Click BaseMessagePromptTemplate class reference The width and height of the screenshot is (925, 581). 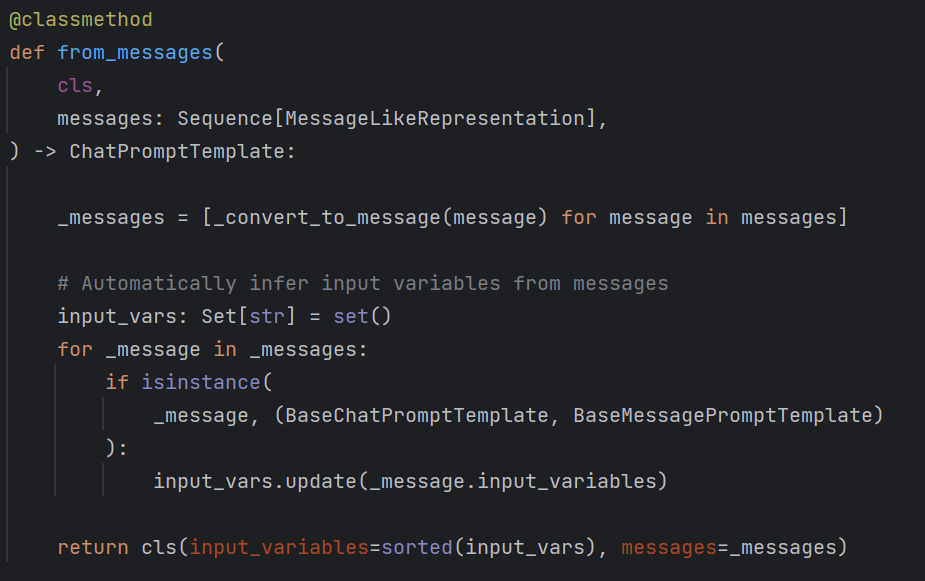tap(722, 415)
